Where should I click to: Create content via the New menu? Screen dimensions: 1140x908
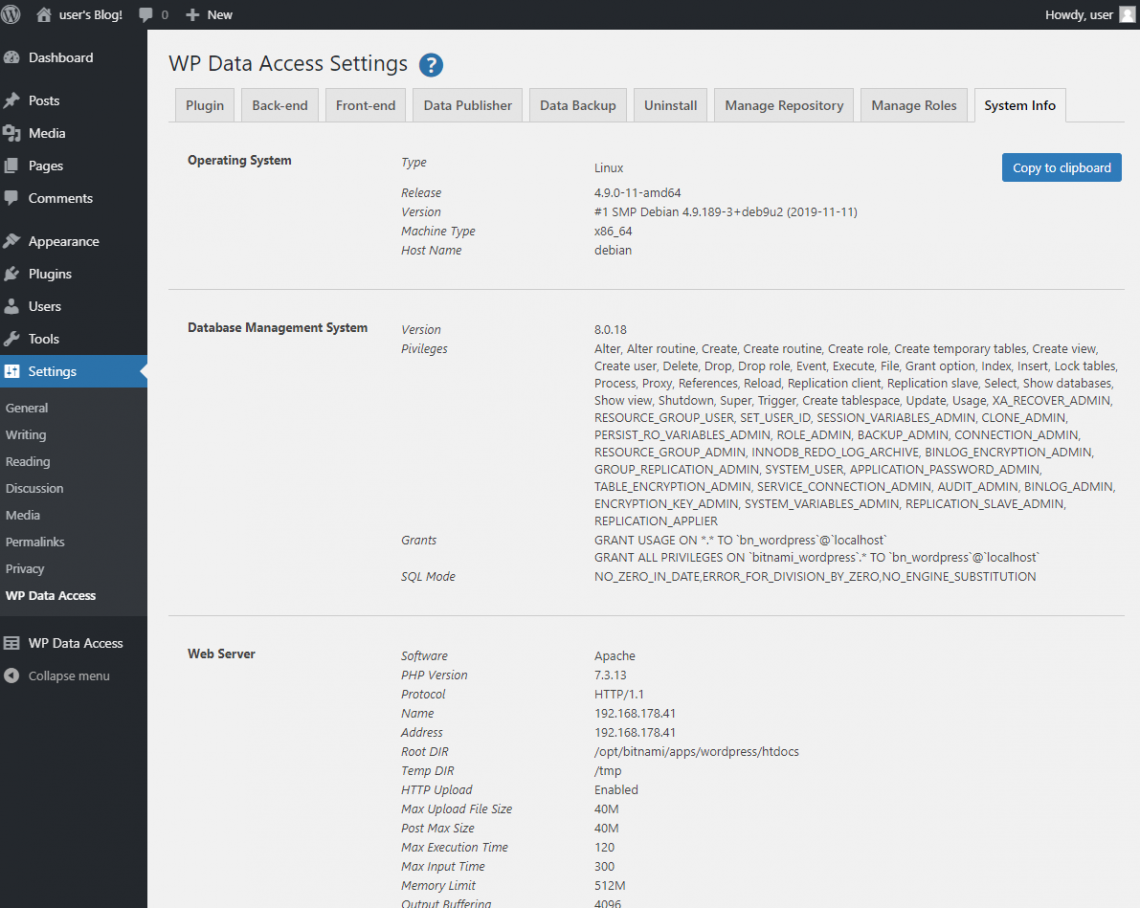point(208,14)
